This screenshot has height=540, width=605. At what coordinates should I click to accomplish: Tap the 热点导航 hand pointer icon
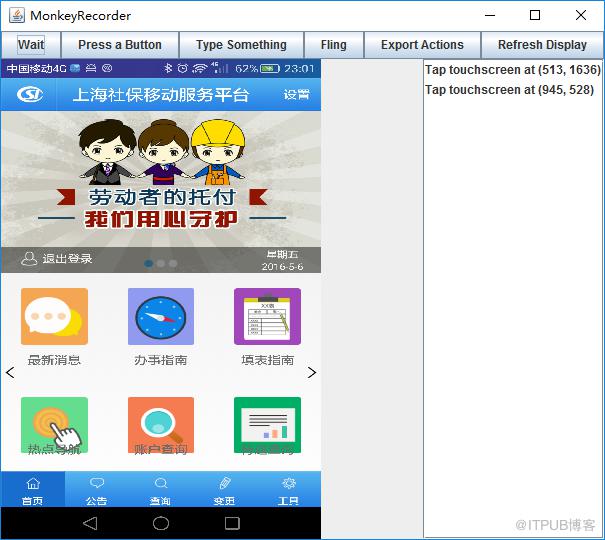(54, 425)
